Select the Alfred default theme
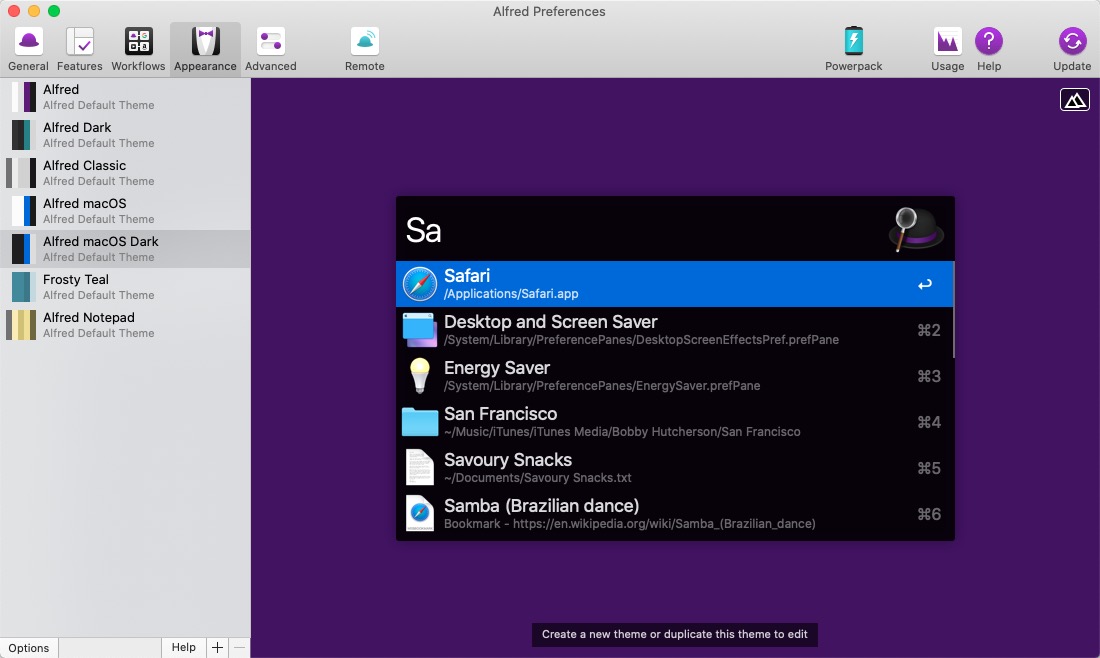This screenshot has width=1100, height=658. (125, 97)
